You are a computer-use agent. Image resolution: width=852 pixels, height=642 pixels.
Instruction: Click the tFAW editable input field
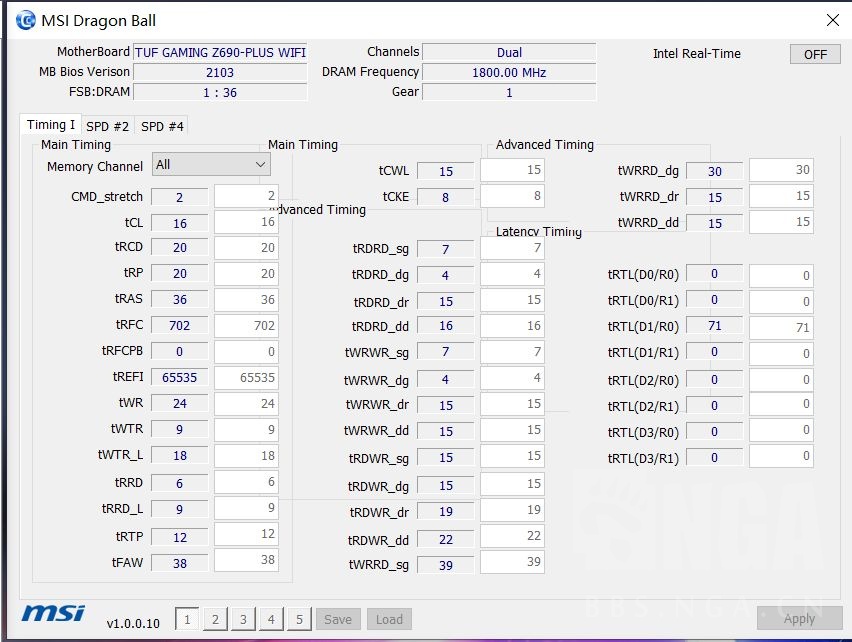click(x=246, y=560)
